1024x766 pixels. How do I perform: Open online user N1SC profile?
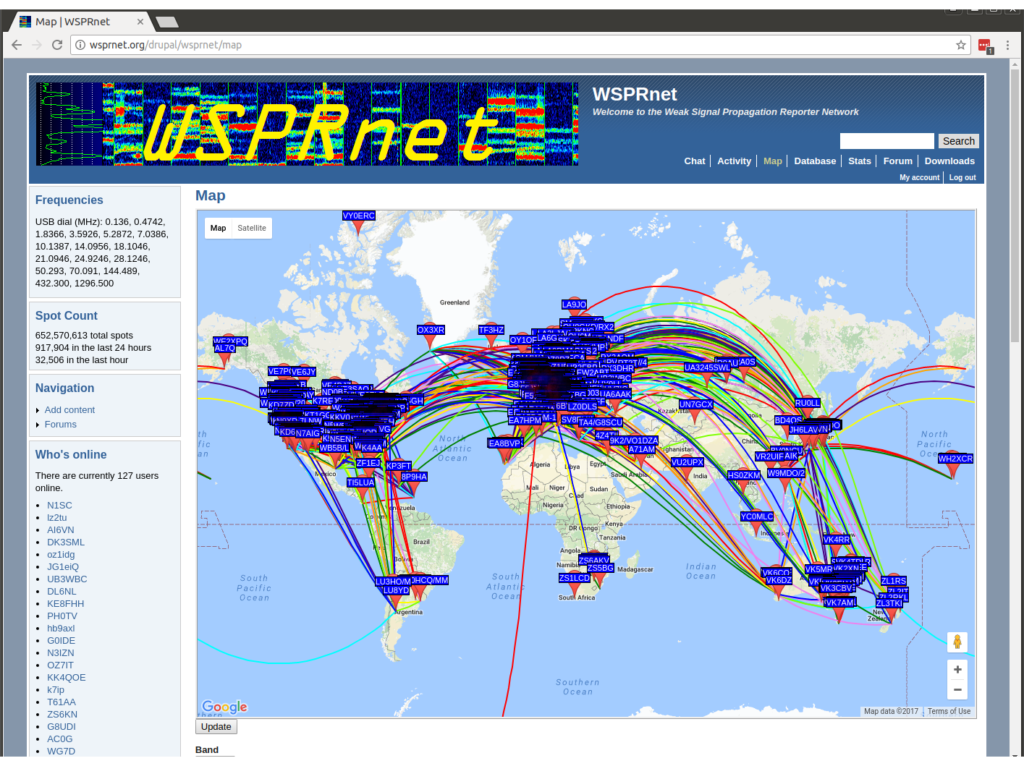[x=59, y=505]
